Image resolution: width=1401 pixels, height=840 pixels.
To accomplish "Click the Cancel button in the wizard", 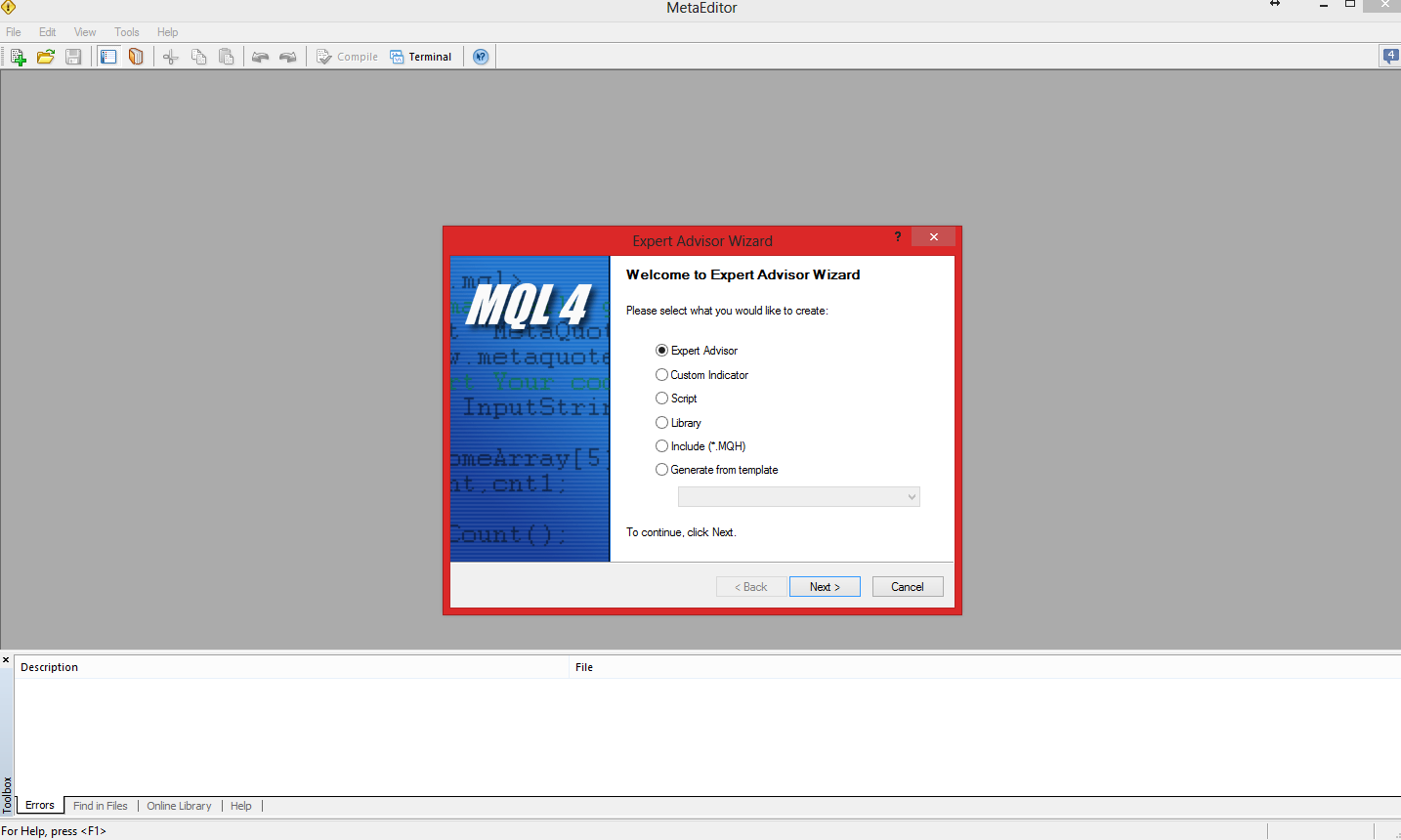I will pyautogui.click(x=908, y=587).
